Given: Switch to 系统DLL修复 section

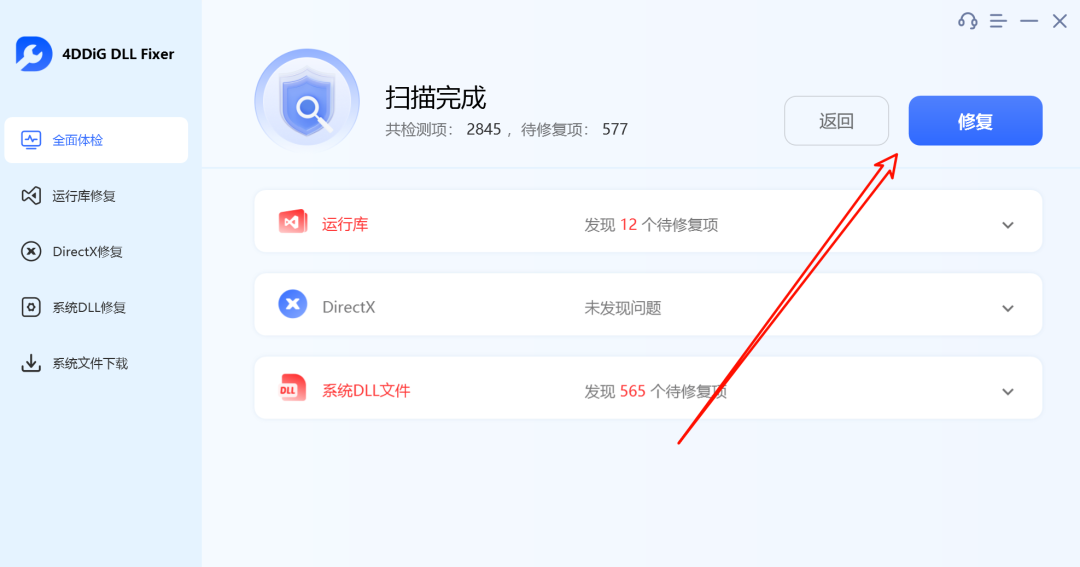Looking at the screenshot, I should tap(96, 307).
